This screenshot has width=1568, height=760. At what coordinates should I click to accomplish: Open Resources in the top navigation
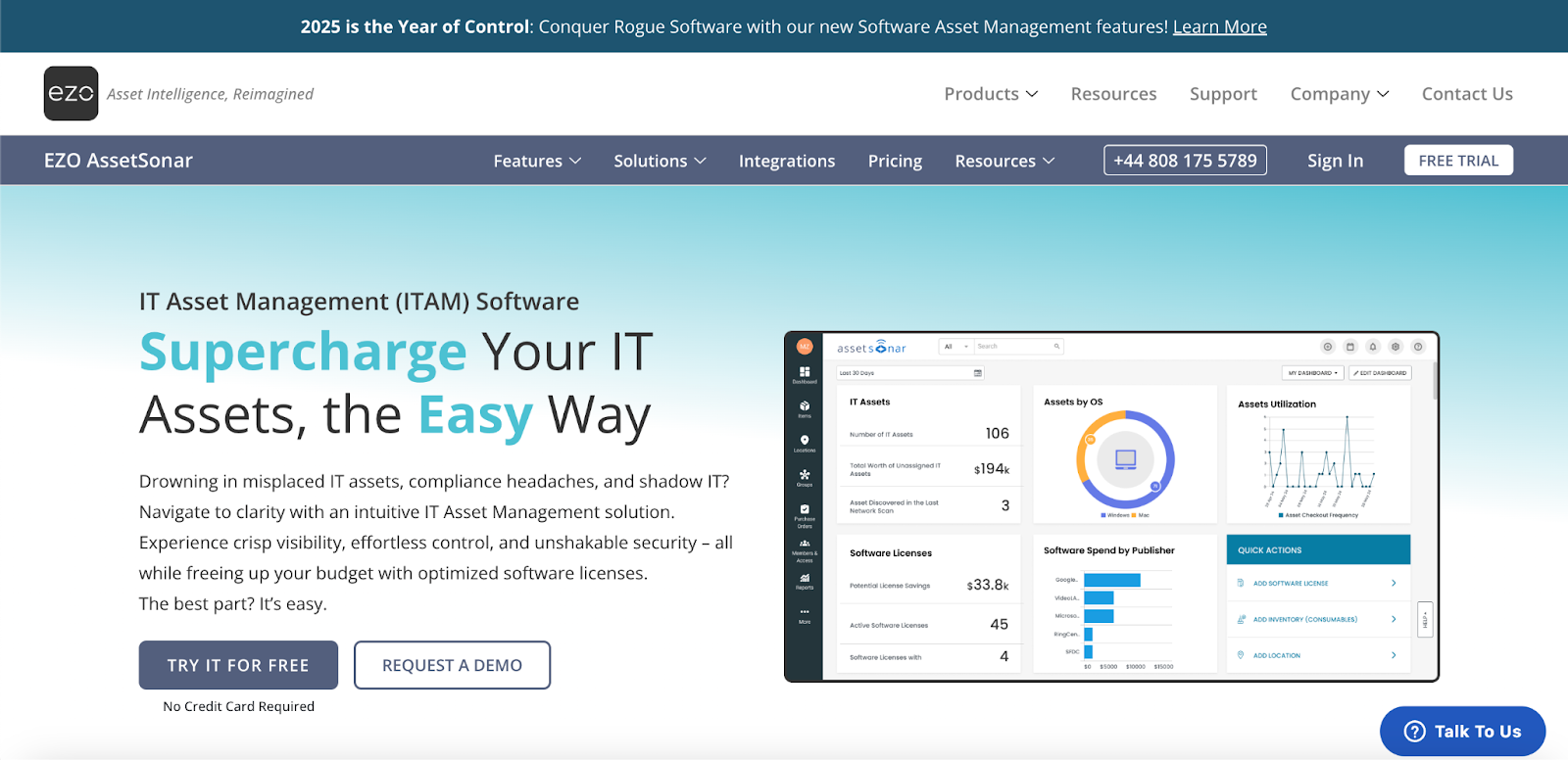point(1113,94)
